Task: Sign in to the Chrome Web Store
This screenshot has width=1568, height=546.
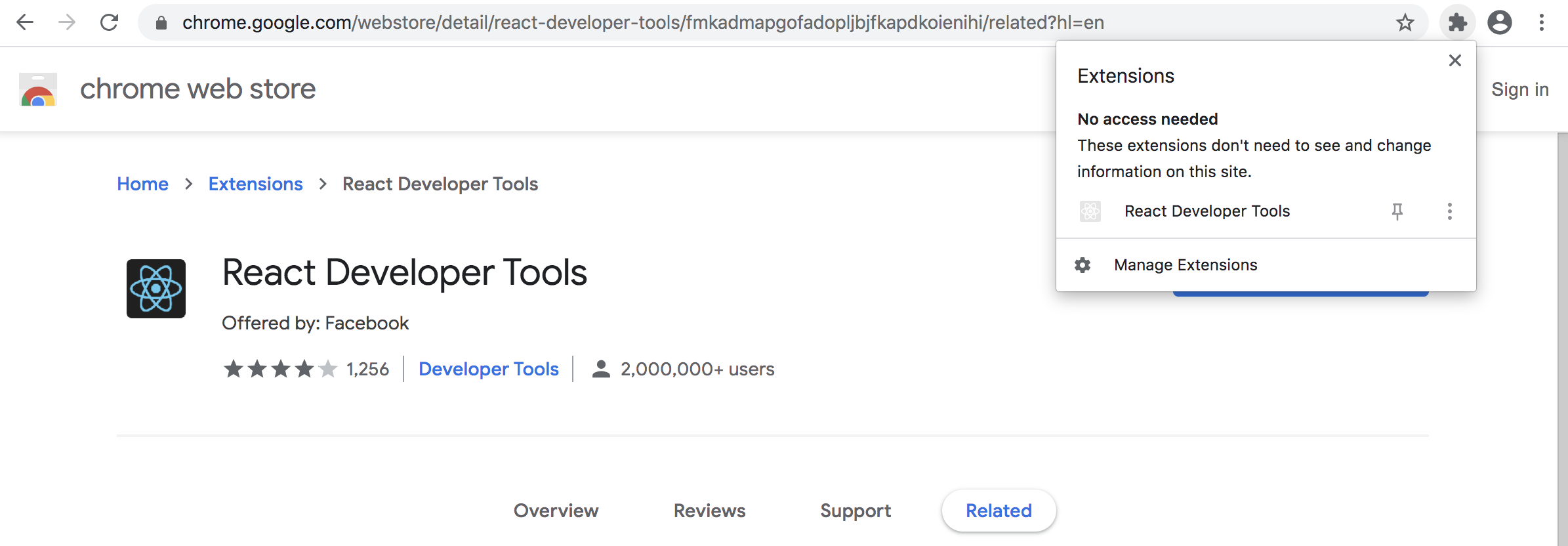Action: (x=1519, y=89)
